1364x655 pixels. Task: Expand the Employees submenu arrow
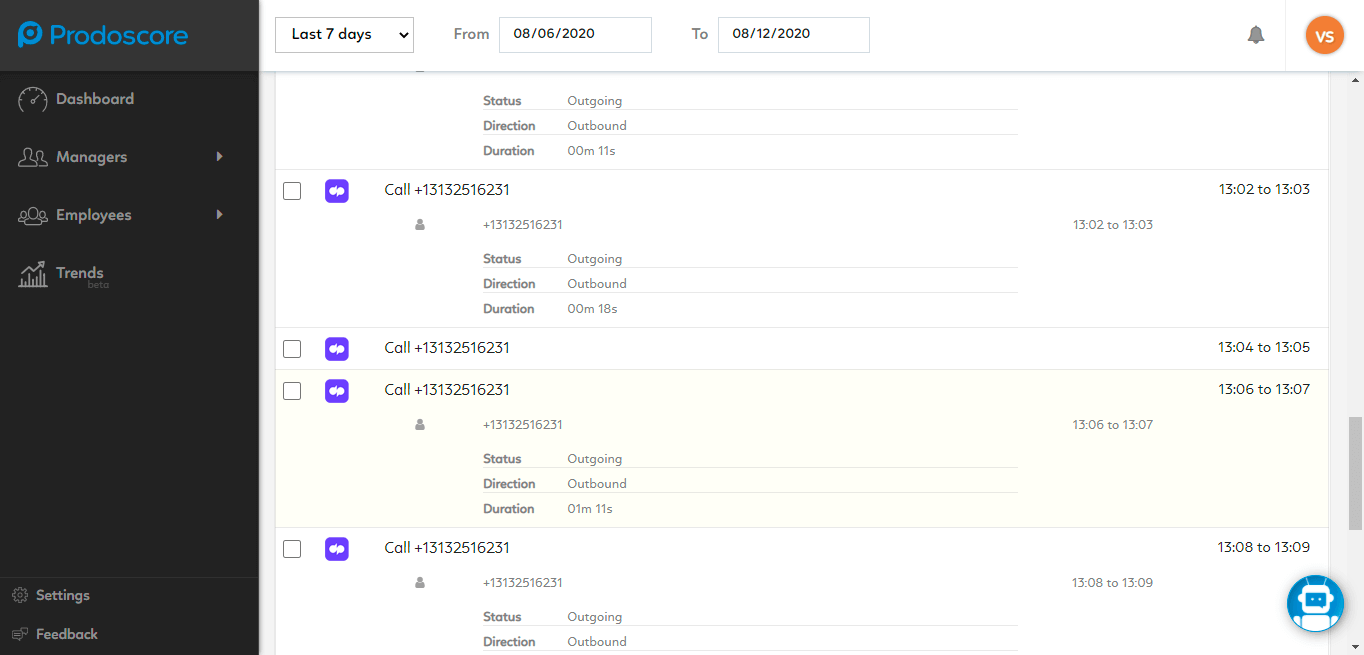point(219,215)
